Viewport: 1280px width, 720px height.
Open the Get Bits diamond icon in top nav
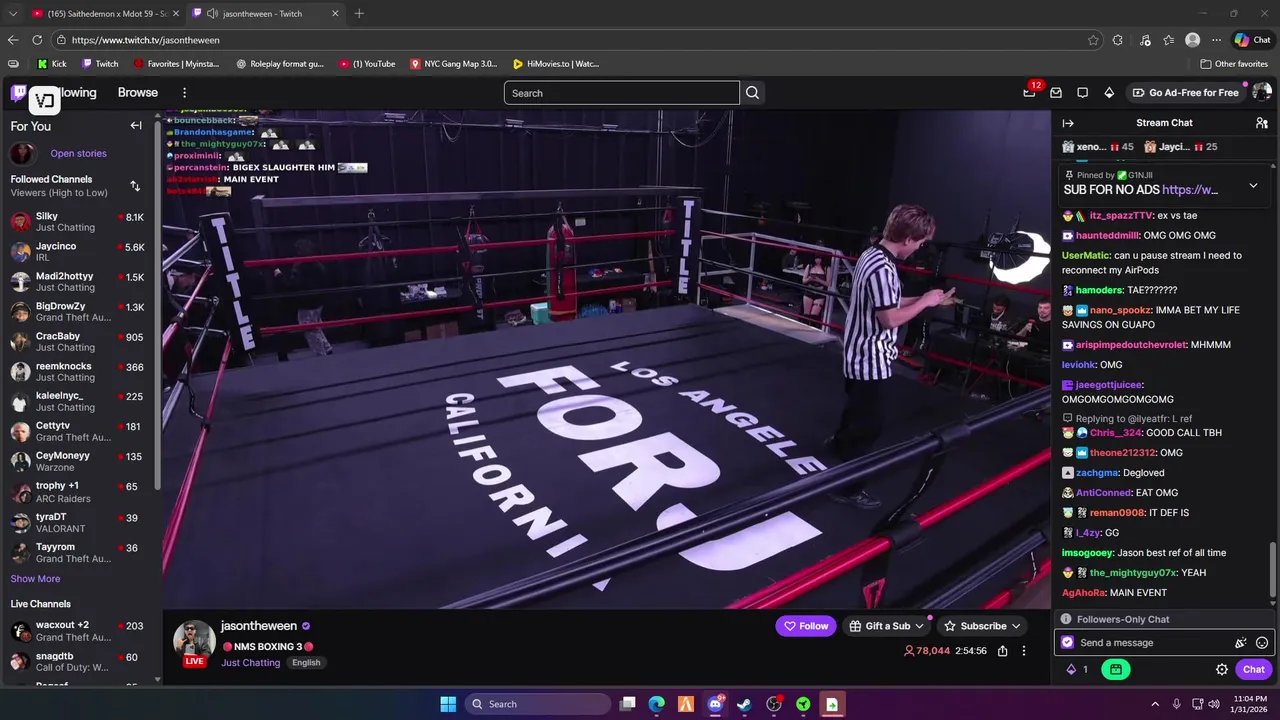coord(1109,92)
